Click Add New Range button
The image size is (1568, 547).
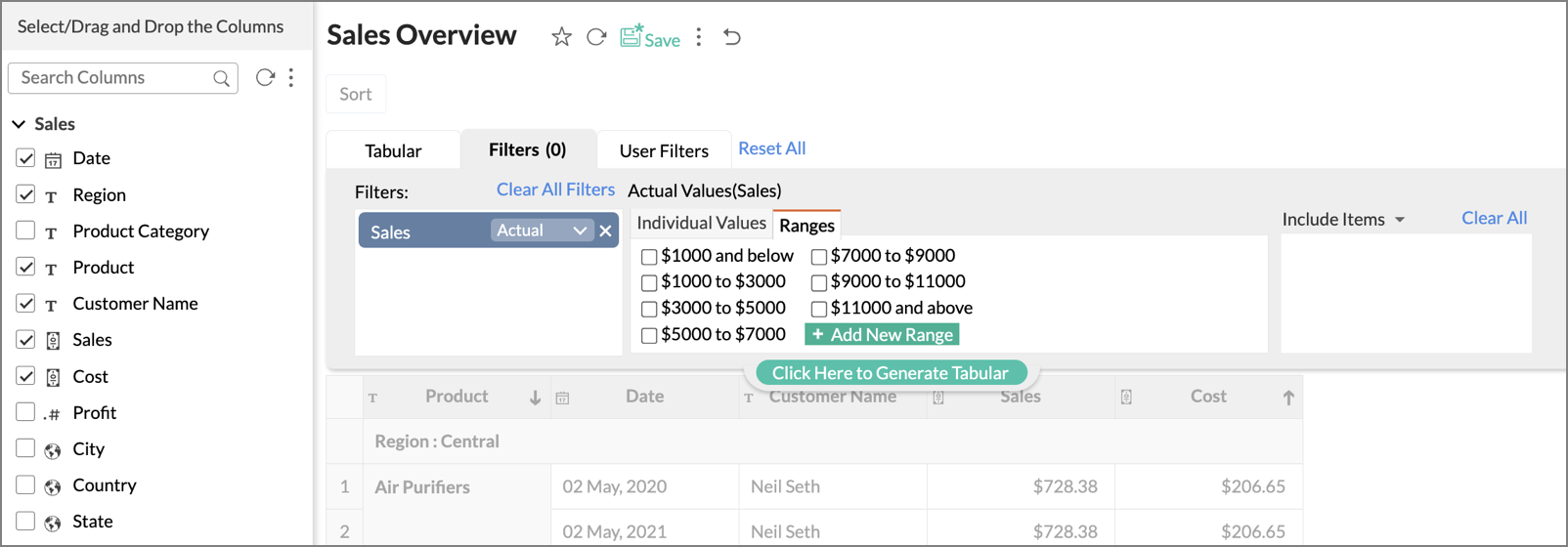[882, 335]
